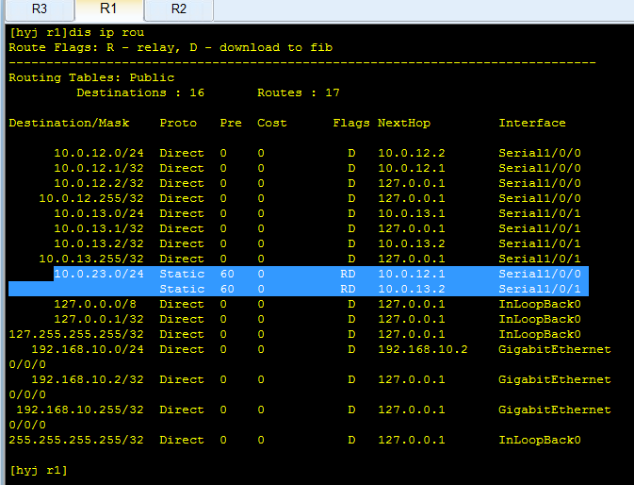This screenshot has height=485, width=635.
Task: Click the 'Route Flags' legend line
Action: (170, 48)
